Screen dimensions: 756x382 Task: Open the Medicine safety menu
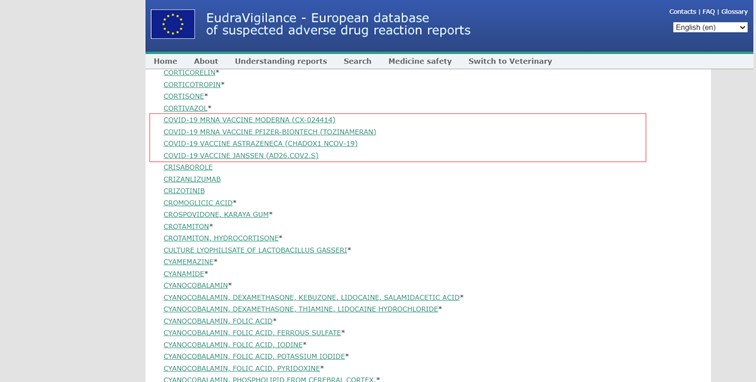pyautogui.click(x=420, y=61)
